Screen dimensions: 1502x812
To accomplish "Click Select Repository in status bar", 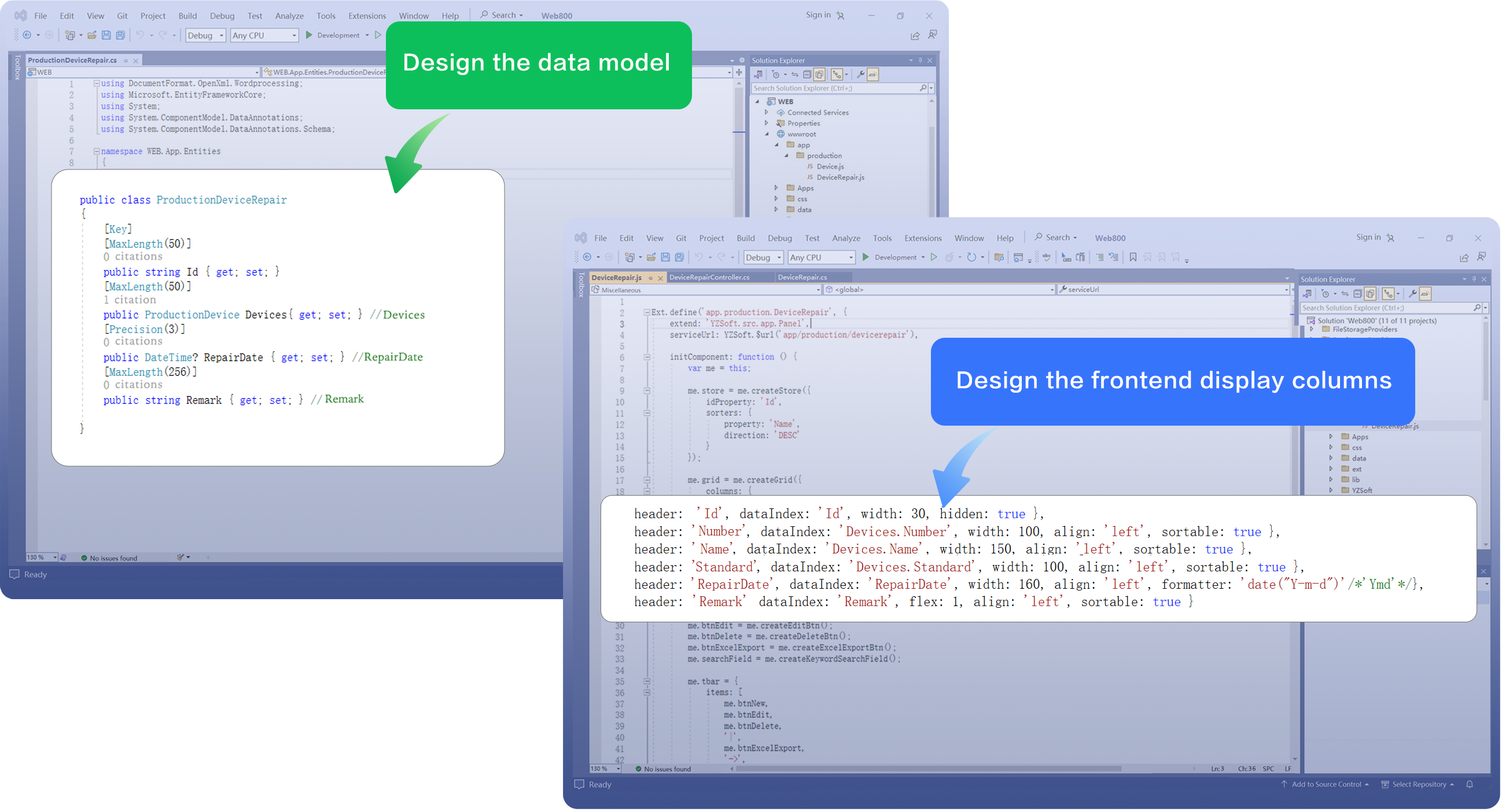I will coord(1418,786).
